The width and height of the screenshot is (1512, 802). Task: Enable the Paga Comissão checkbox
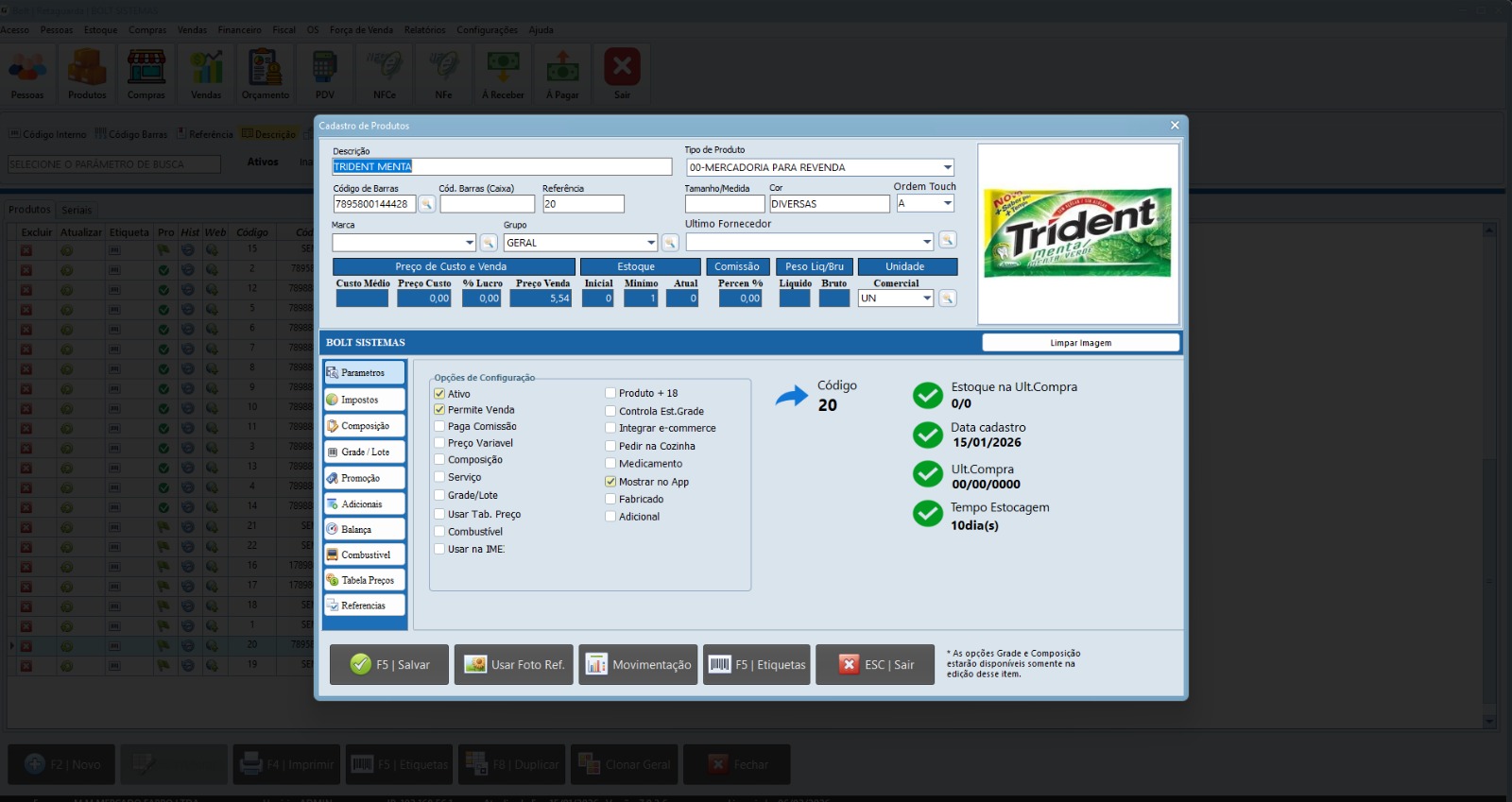coord(439,427)
